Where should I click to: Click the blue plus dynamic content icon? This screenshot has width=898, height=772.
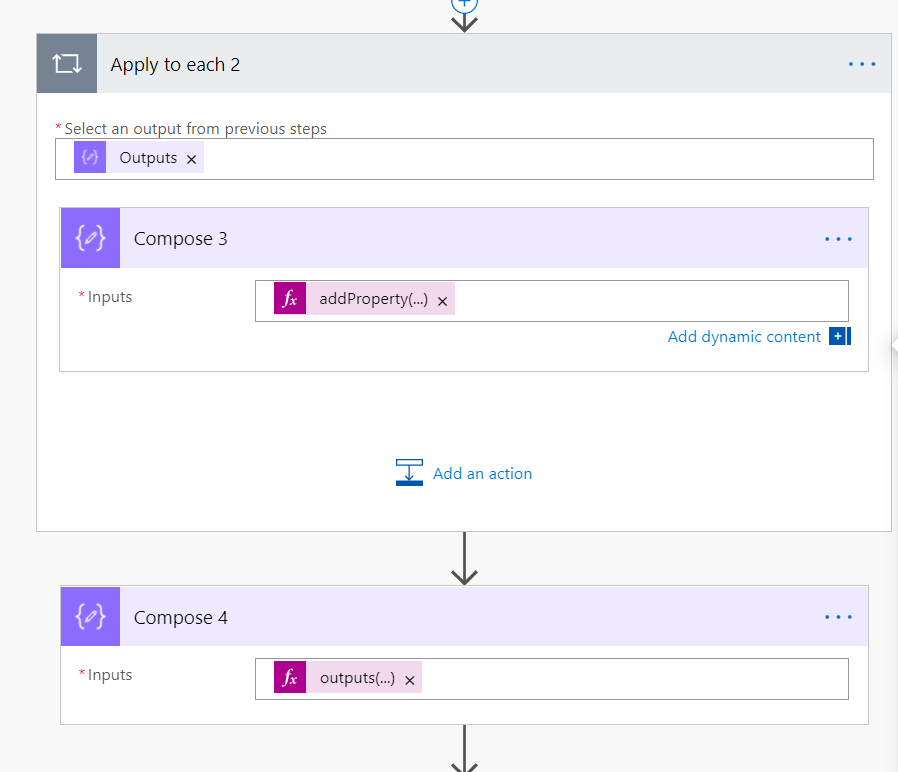840,336
